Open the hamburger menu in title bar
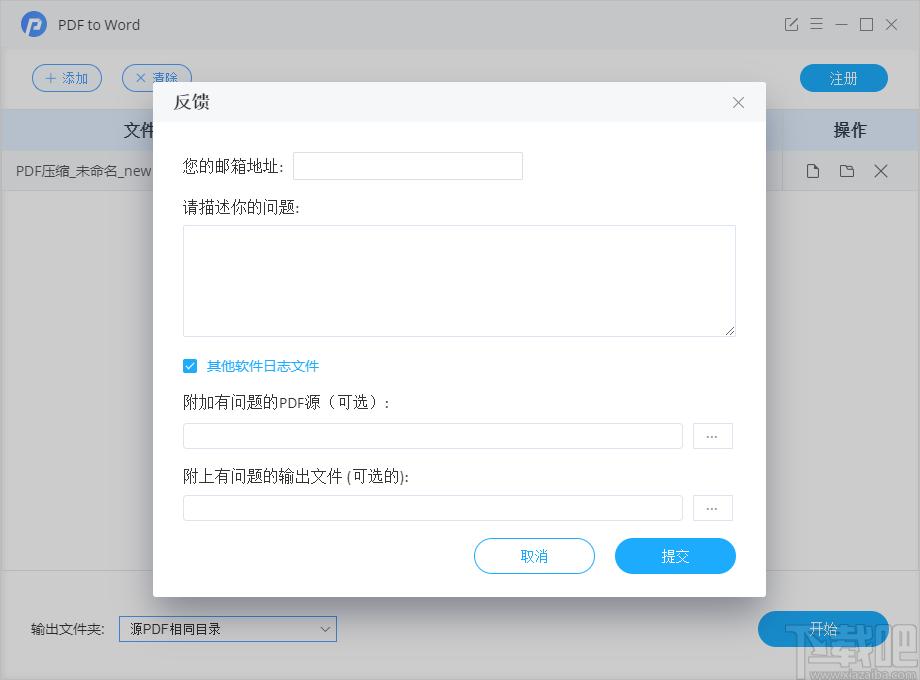Image resolution: width=920 pixels, height=680 pixels. pos(816,24)
